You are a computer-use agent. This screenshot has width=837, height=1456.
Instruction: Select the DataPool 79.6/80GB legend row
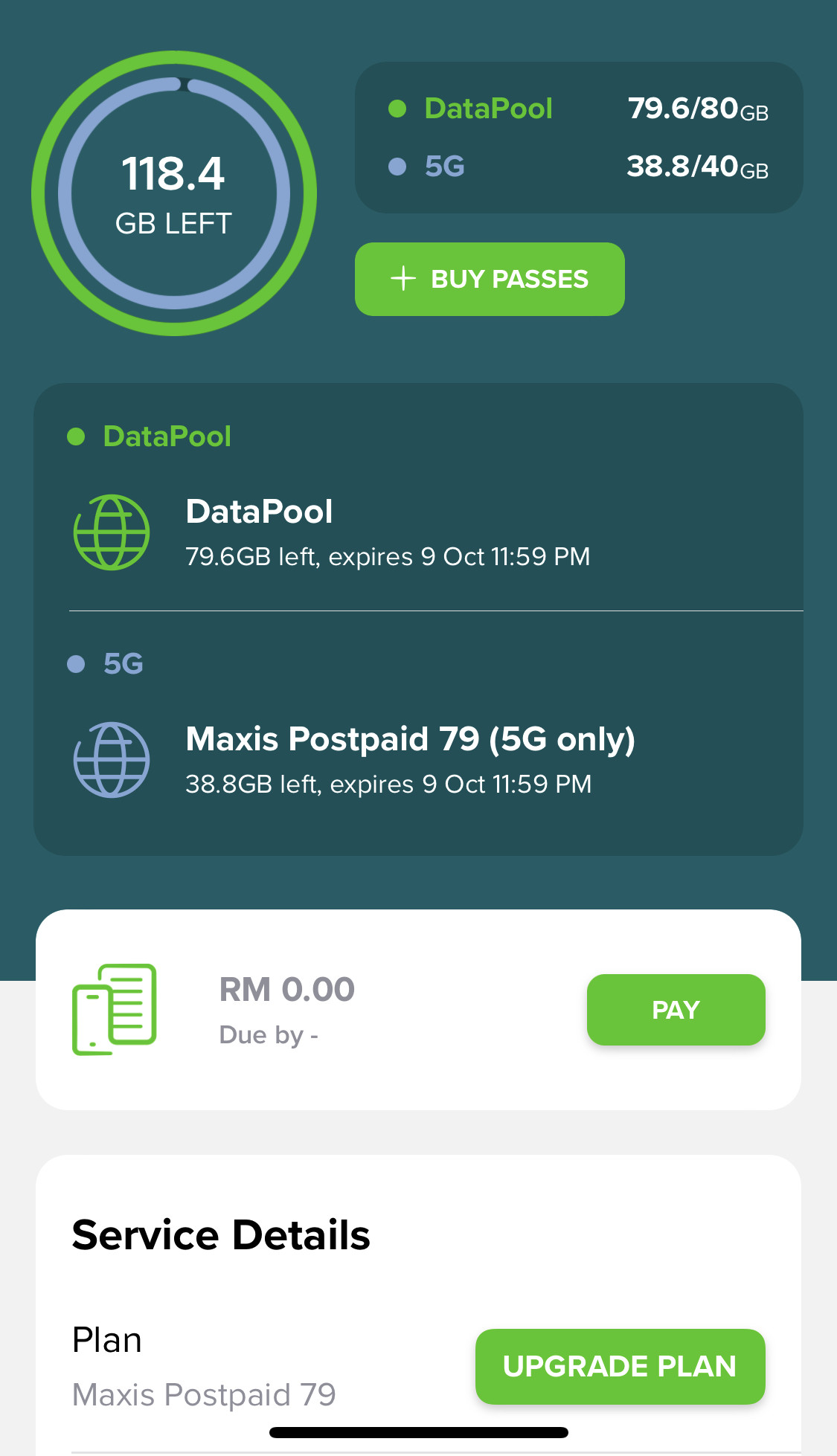[x=579, y=109]
